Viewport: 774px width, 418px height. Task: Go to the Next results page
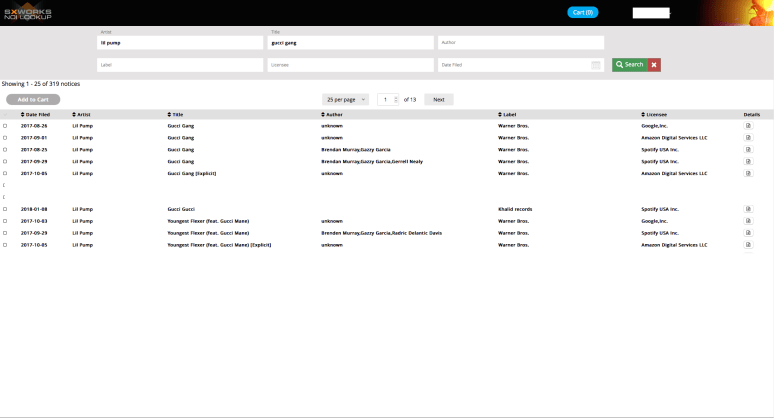coord(439,99)
